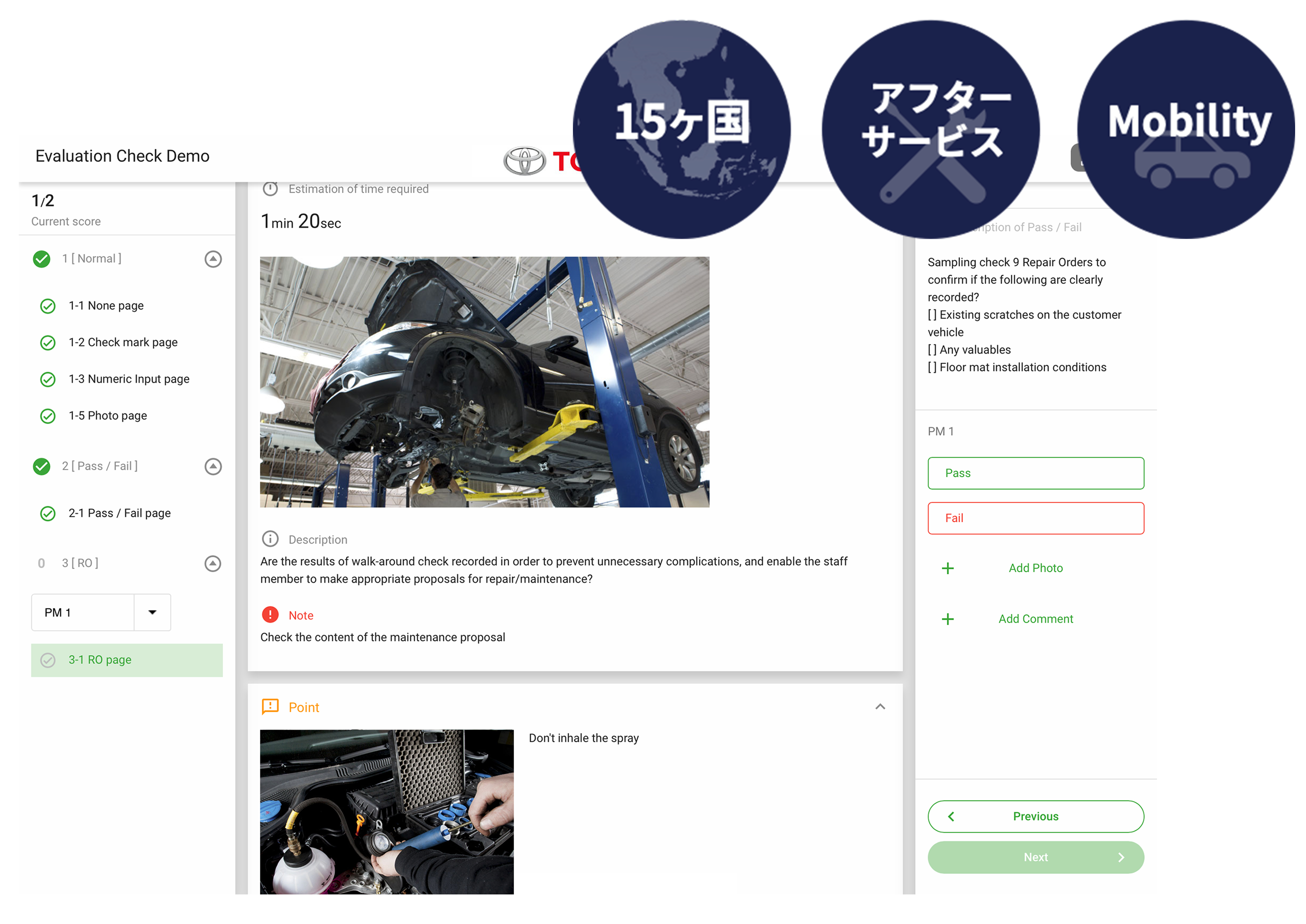The height and width of the screenshot is (924, 1306).
Task: Click the 1/2 current score value
Action: pos(43,200)
